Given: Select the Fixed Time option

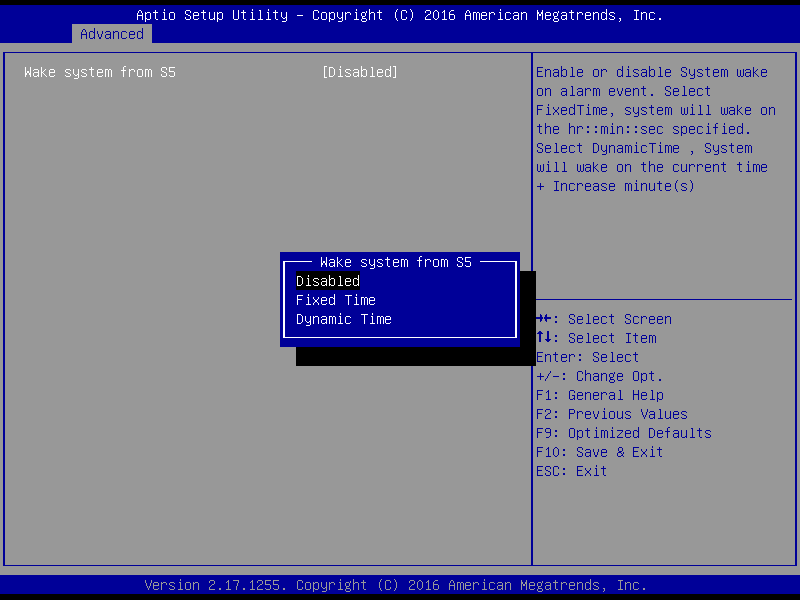Looking at the screenshot, I should pos(336,300).
